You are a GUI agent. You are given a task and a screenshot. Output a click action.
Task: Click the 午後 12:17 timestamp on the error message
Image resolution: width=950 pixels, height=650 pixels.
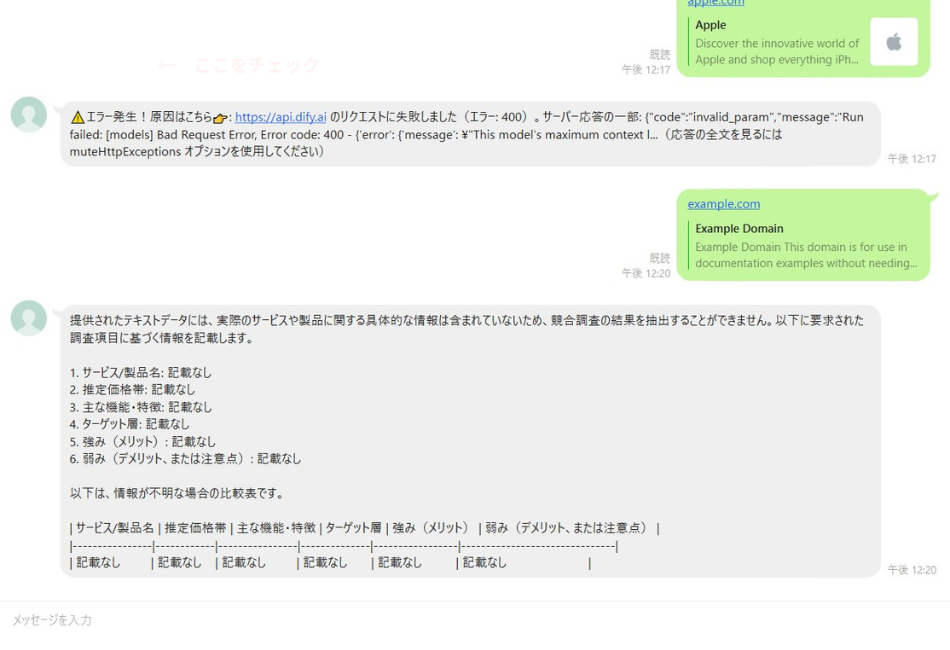pyautogui.click(x=911, y=158)
